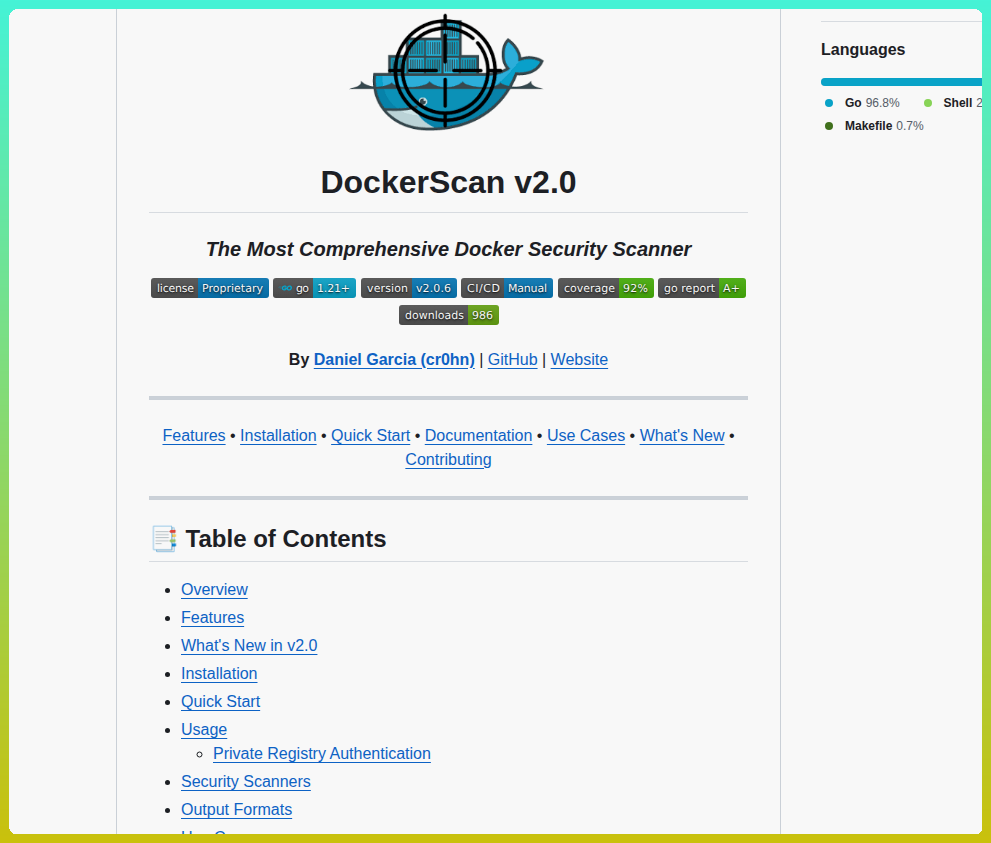The width and height of the screenshot is (991, 843).
Task: Click the dark green Makefile language dot
Action: point(829,126)
